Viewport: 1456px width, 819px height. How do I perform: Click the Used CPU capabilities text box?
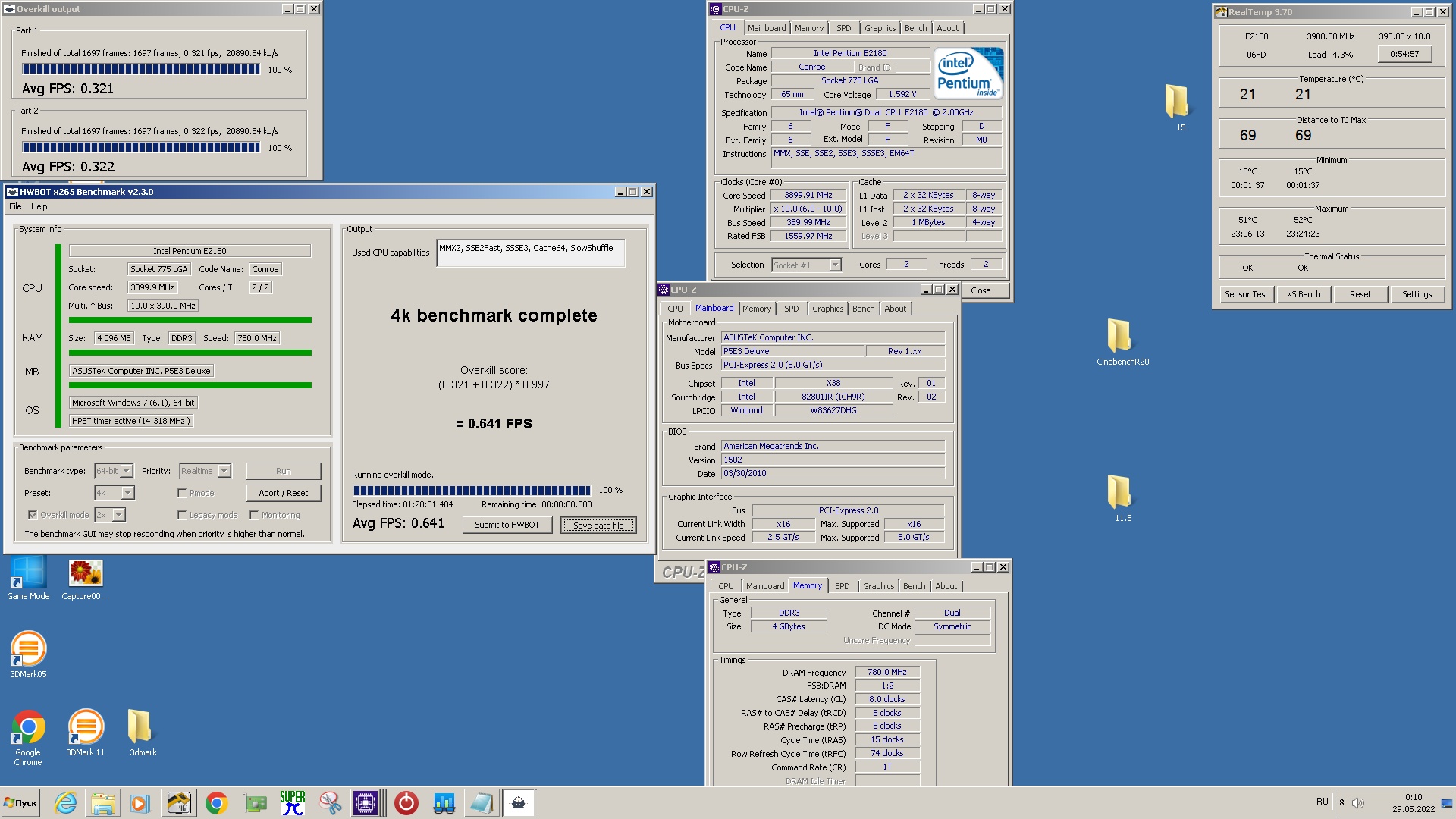pos(531,253)
